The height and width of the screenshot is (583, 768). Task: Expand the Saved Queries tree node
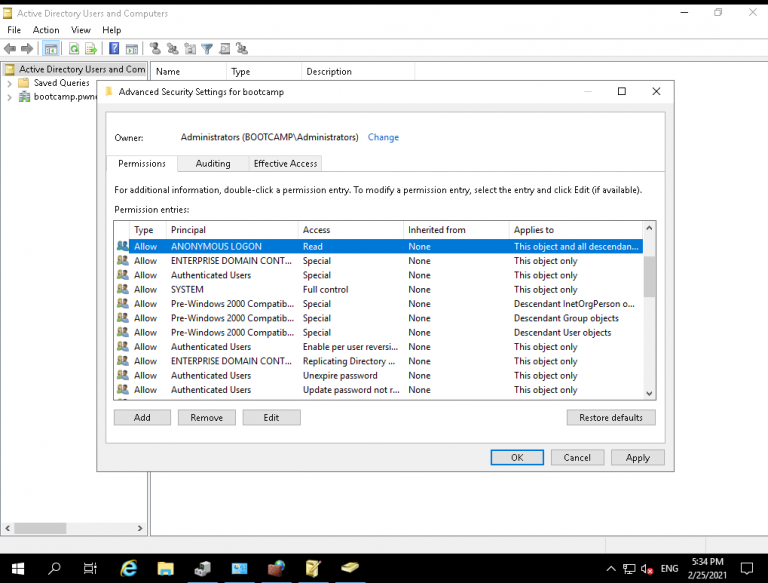(9, 83)
